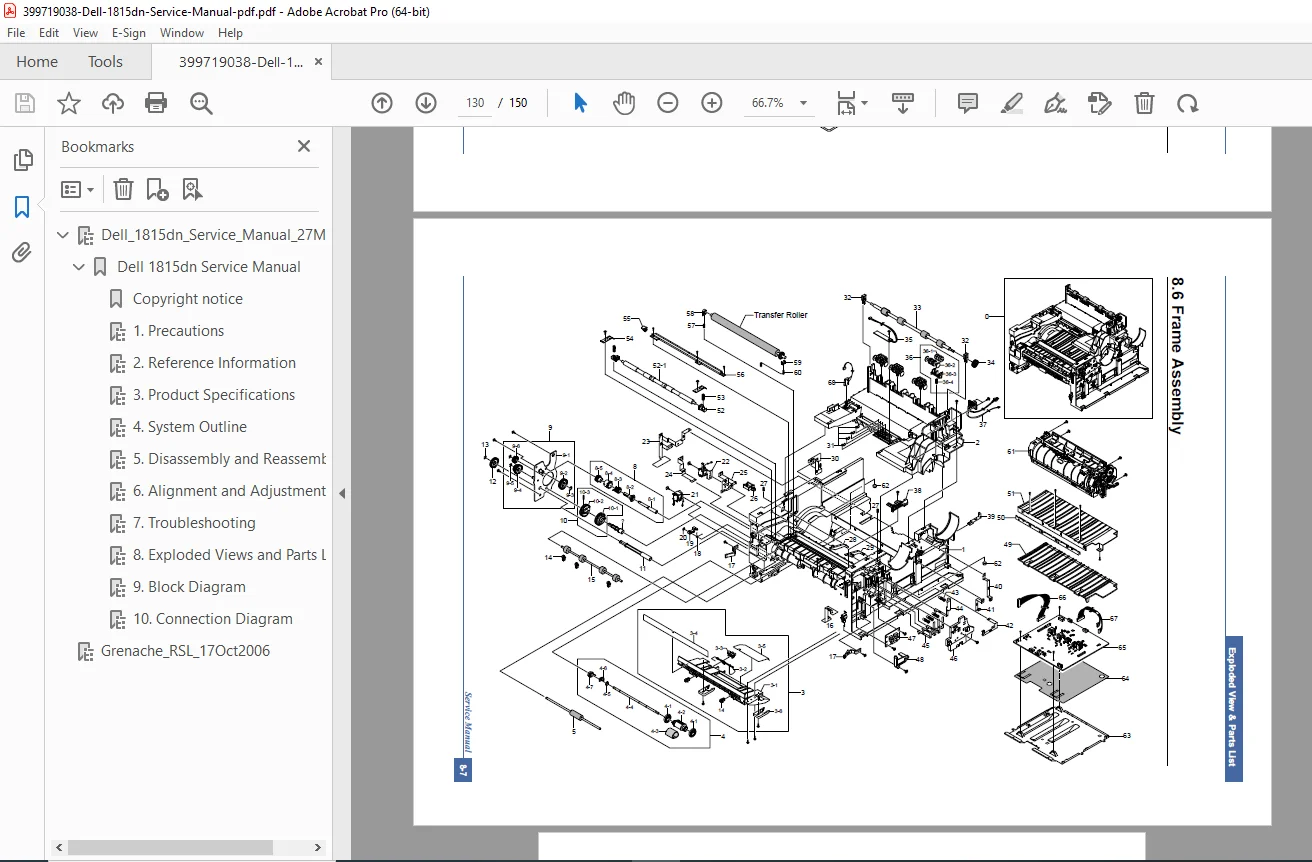
Task: Collapse the Dell_1815dn_Service_Manual_27M bookmark
Action: pos(64,235)
